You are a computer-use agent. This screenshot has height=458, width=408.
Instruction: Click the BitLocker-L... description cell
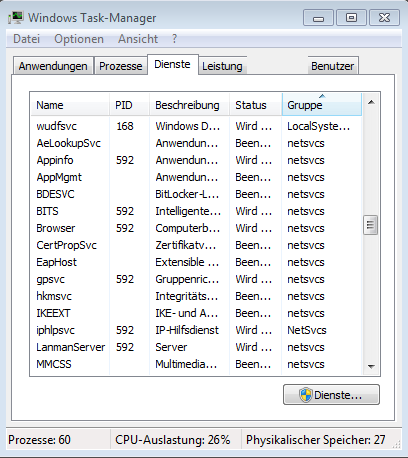[x=187, y=194]
